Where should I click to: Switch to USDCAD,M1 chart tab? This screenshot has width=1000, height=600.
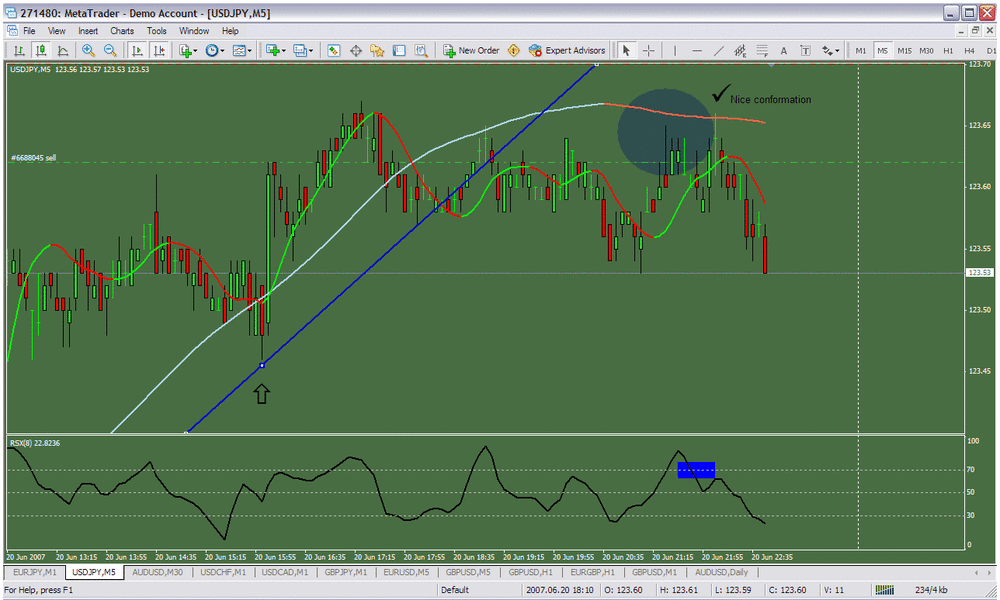[x=285, y=572]
